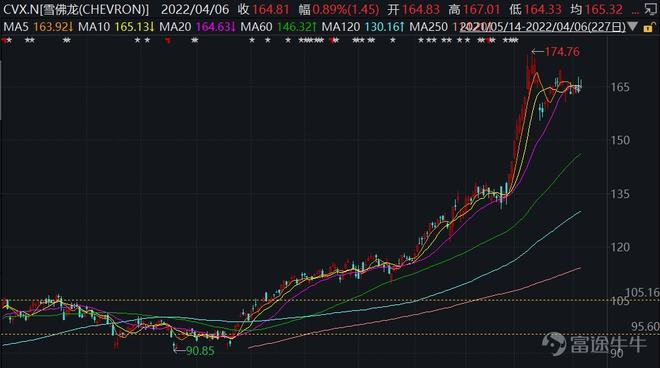Screen dimensions: 660x368
Task: Click the red event flag at far left
Action: tap(4, 40)
